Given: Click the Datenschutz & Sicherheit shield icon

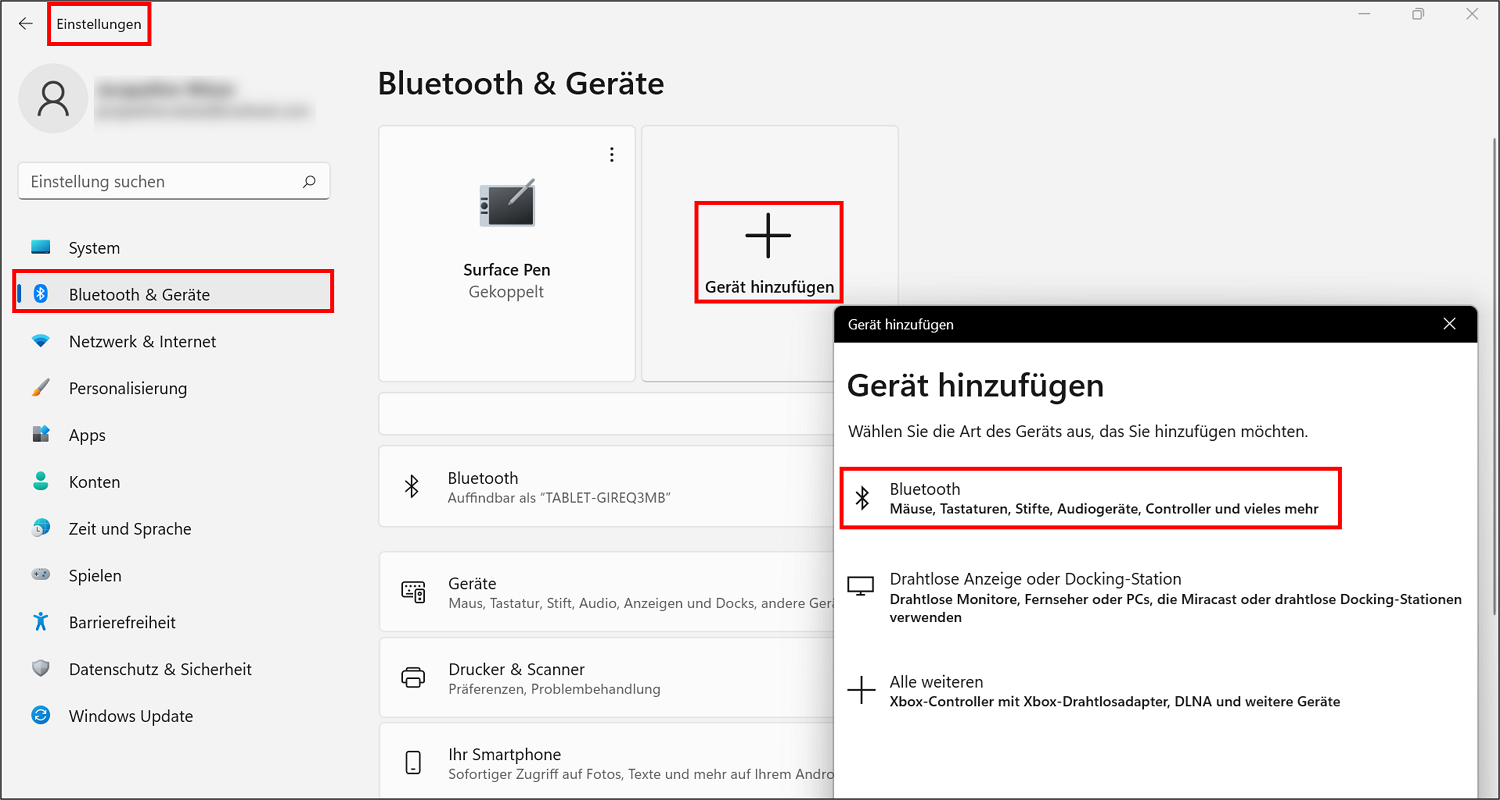Looking at the screenshot, I should tap(40, 669).
